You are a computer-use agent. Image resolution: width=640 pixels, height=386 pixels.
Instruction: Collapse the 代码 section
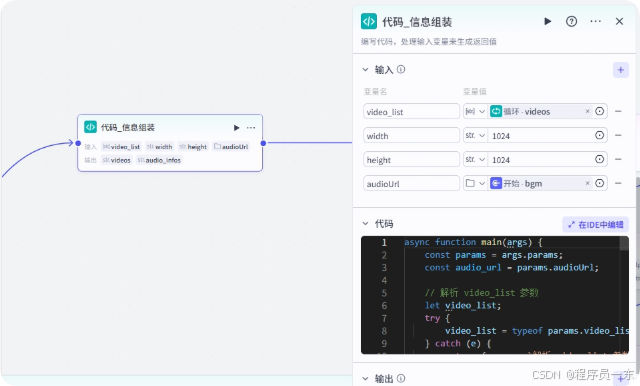click(365, 224)
